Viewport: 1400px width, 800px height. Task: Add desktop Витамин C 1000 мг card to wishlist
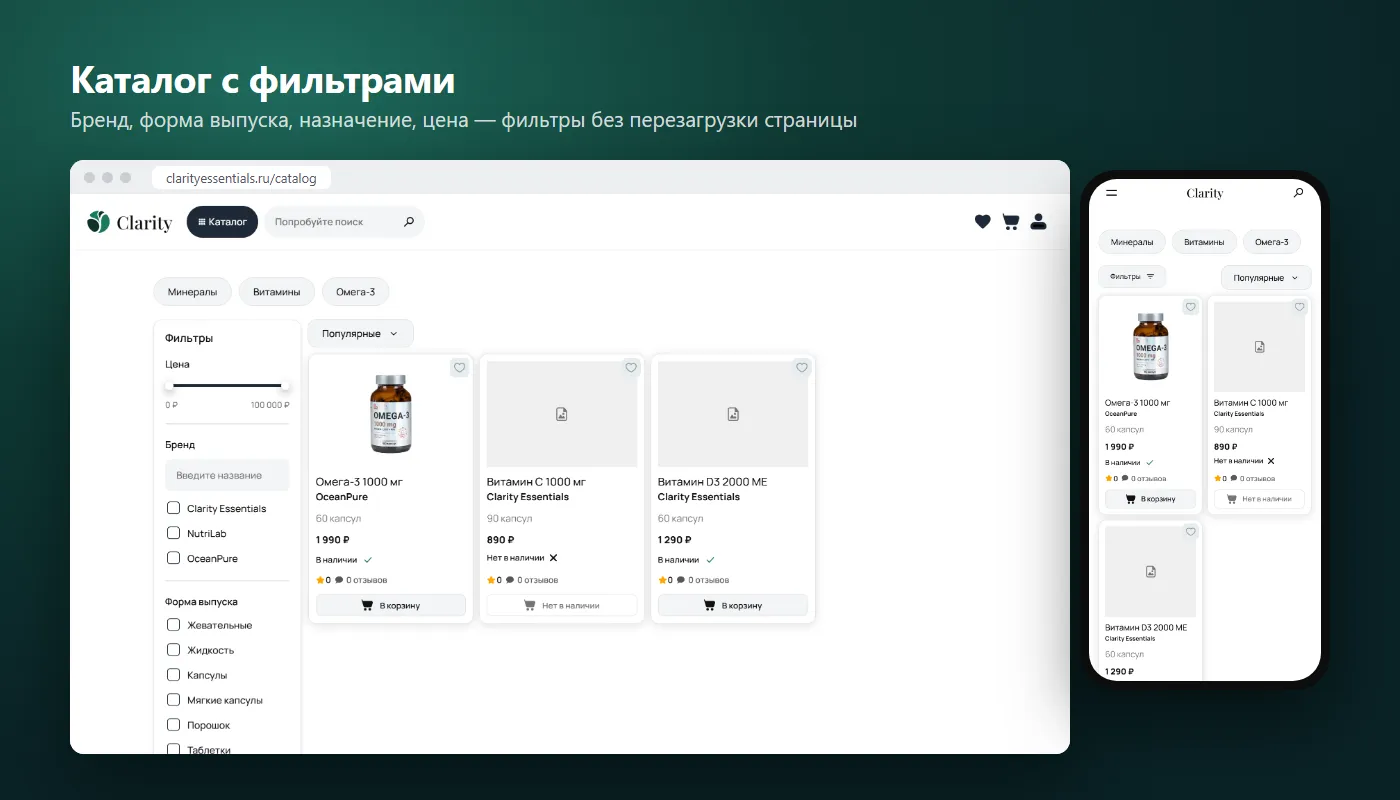(x=631, y=368)
